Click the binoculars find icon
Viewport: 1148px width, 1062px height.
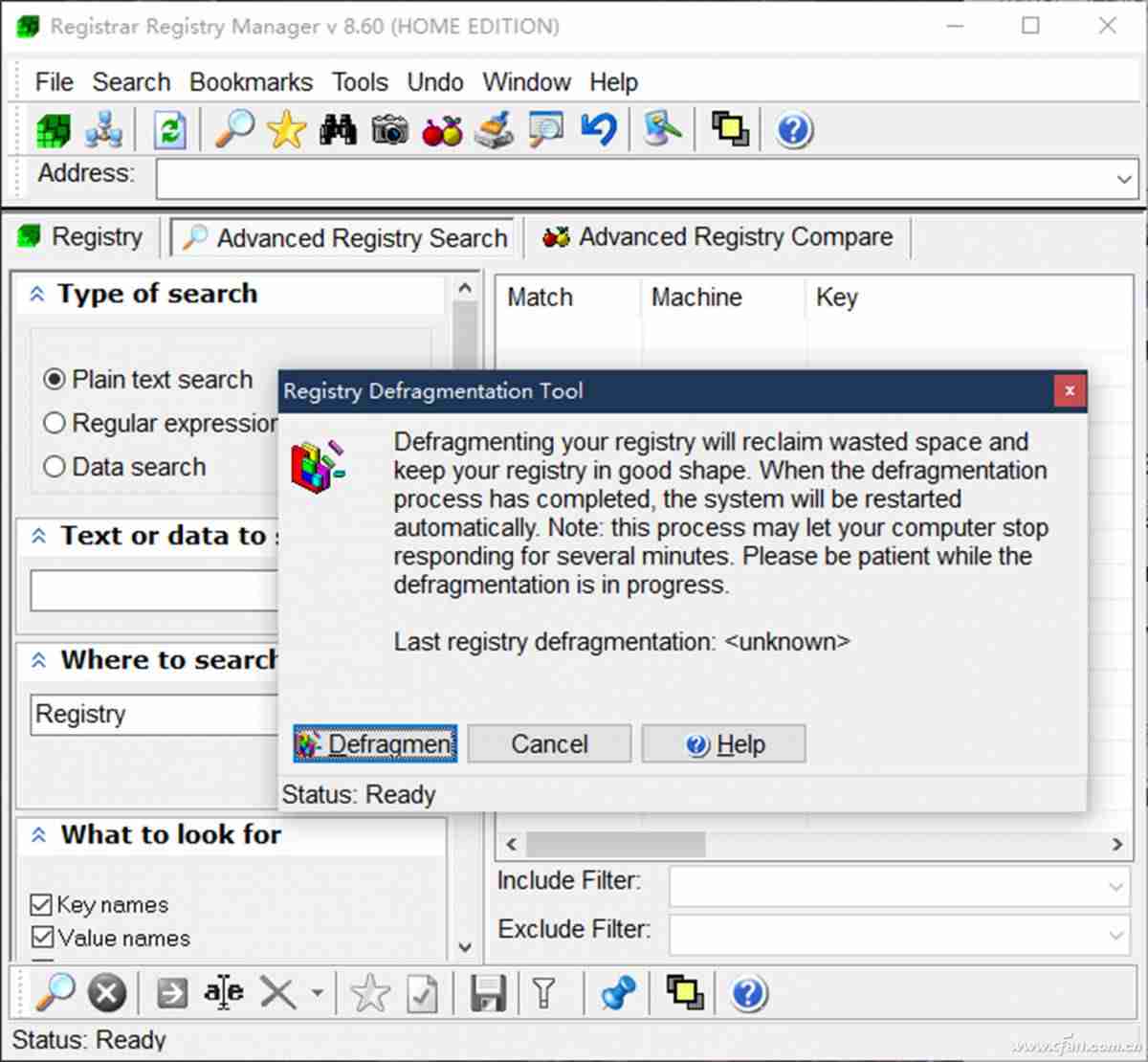click(x=338, y=130)
